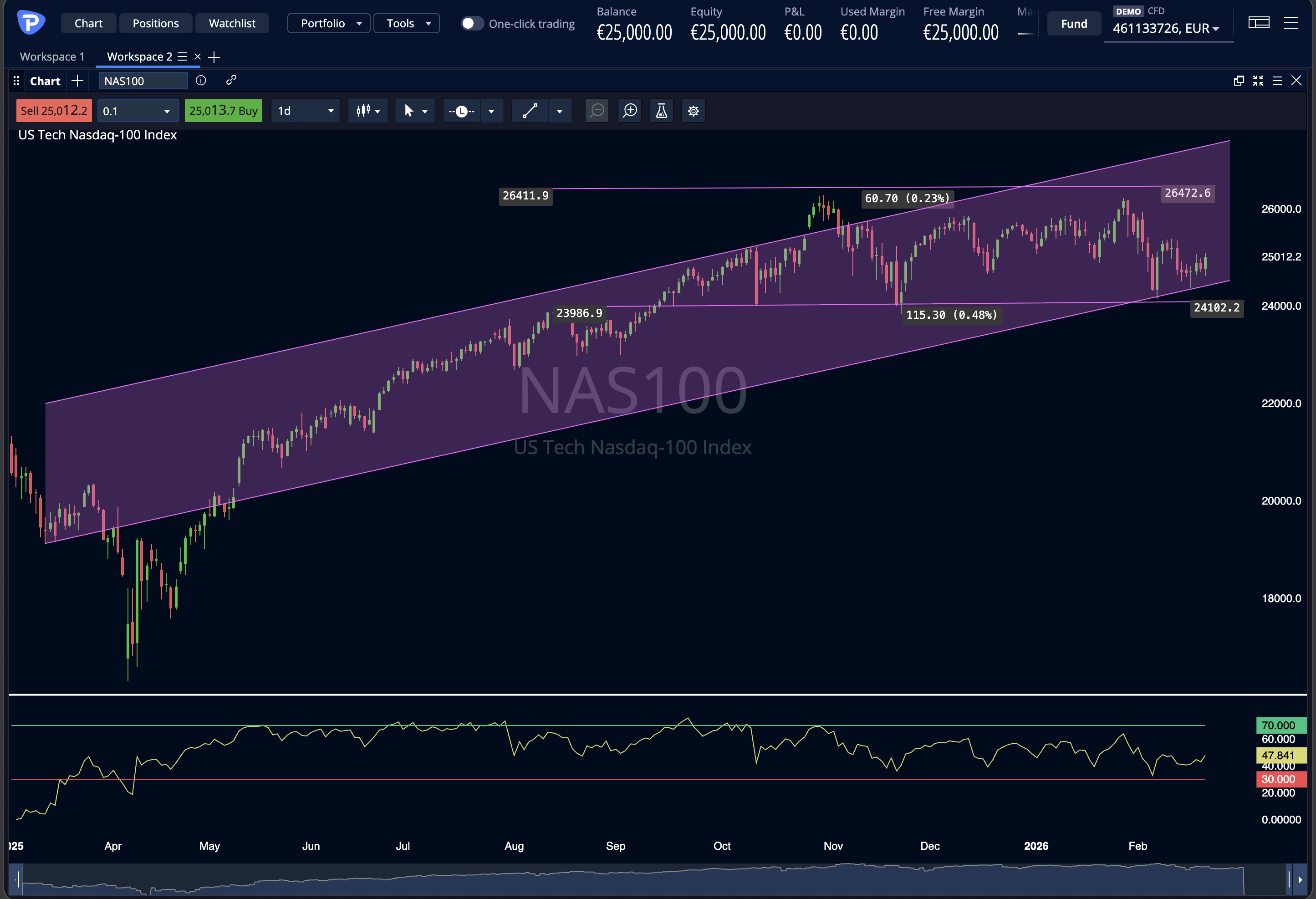
Task: Click the link/share chart icon
Action: pos(230,81)
